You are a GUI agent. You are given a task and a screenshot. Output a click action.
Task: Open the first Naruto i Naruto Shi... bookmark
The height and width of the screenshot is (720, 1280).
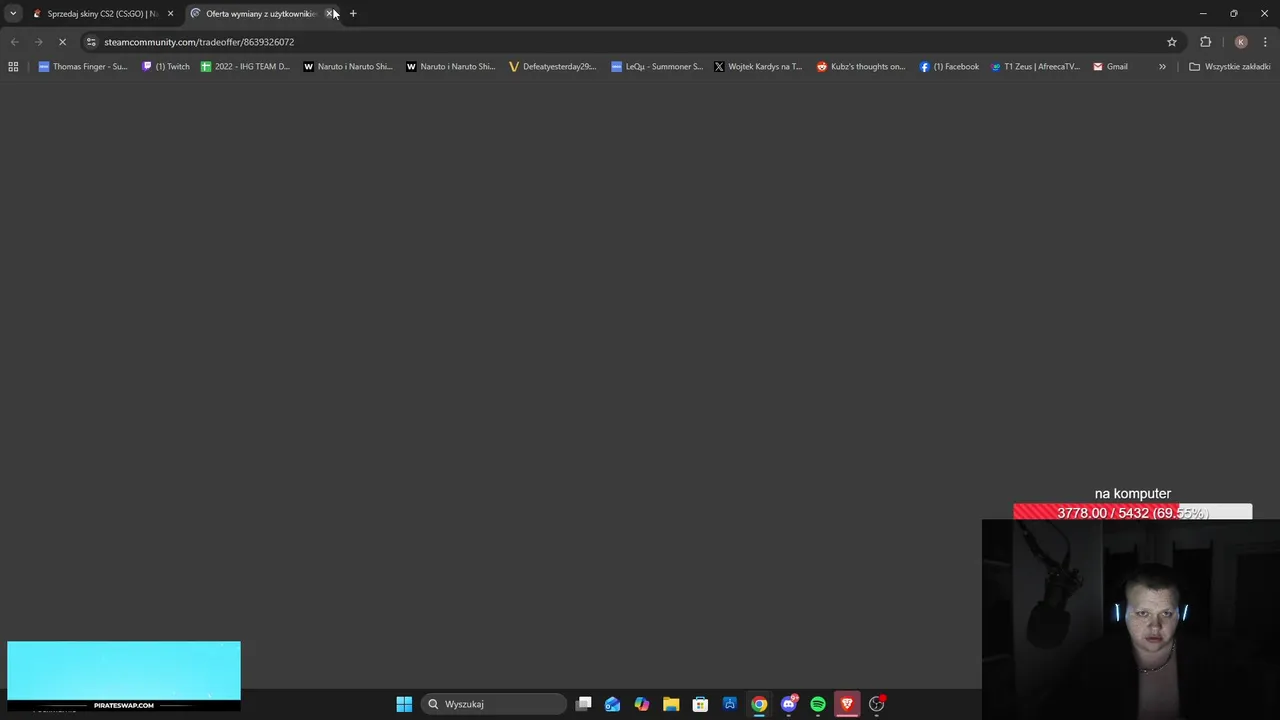point(348,67)
